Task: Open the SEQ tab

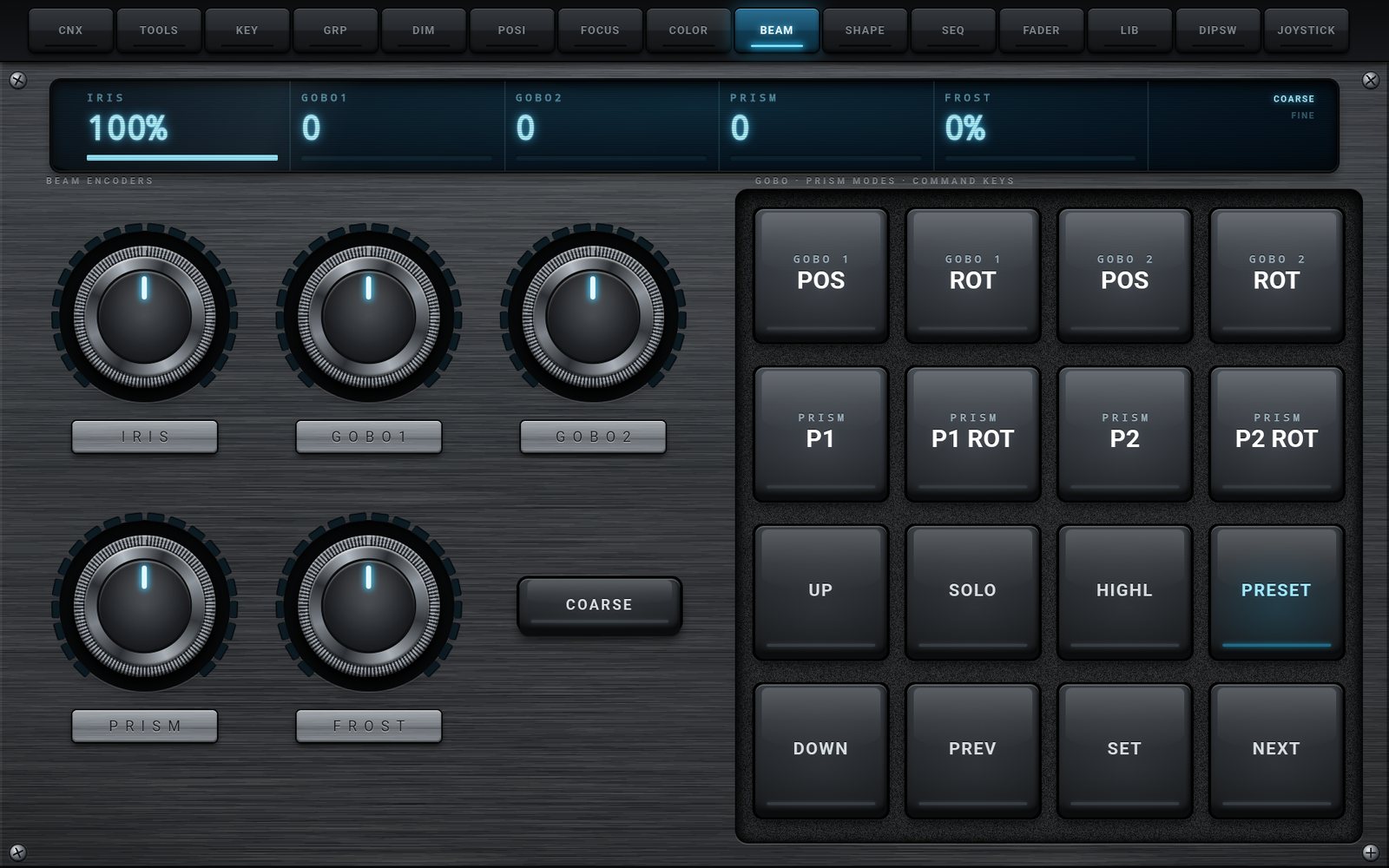Action: pos(953,30)
